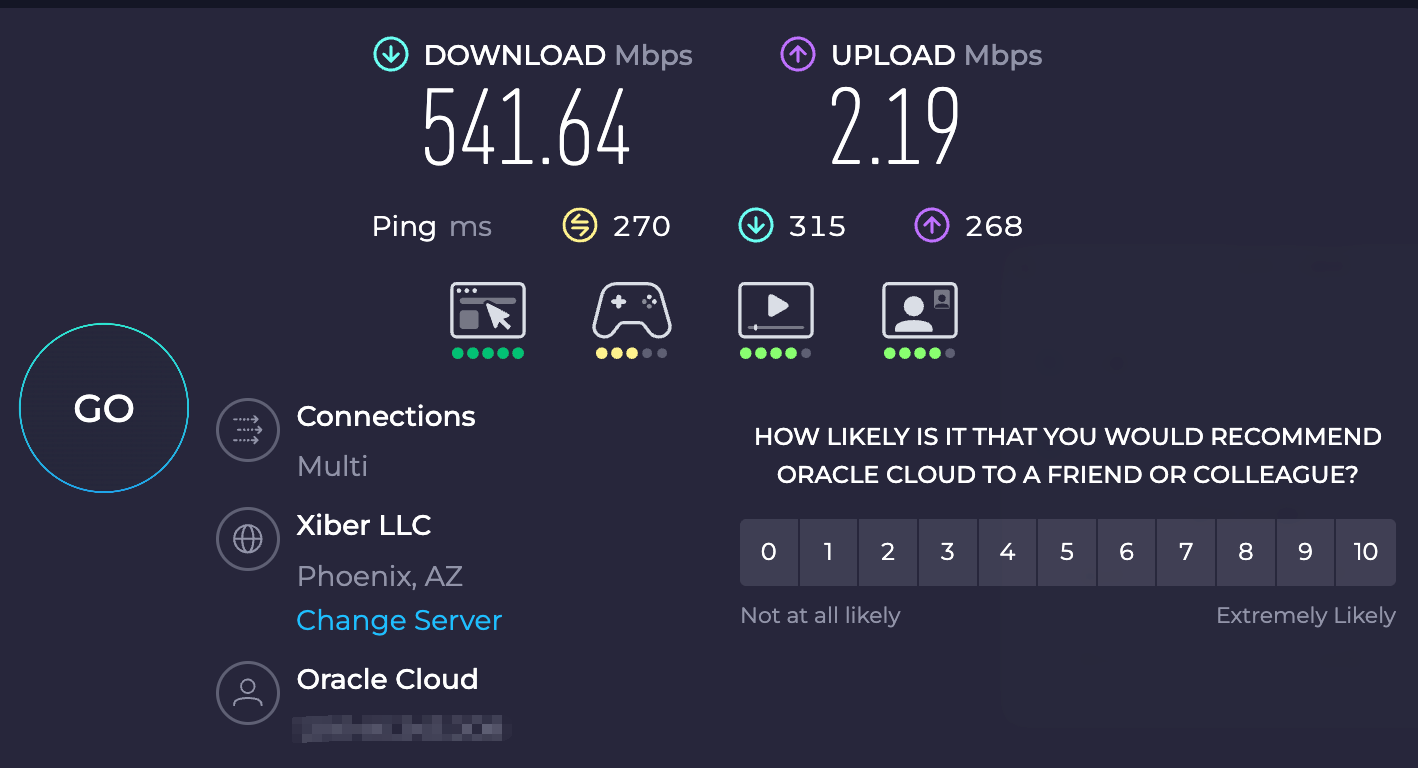Select rating 10 in the survey
Screen dimensions: 1418x768
coord(1365,552)
